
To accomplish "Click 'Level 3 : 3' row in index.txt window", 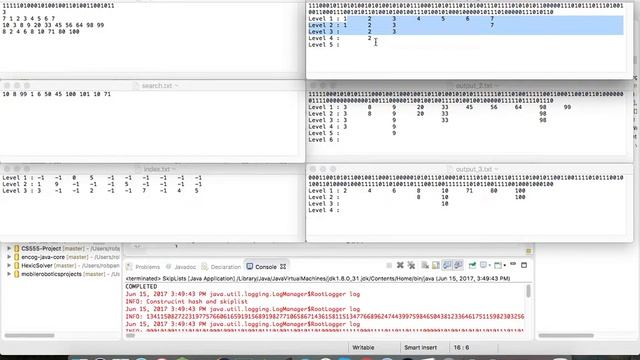I will [x=101, y=191].
